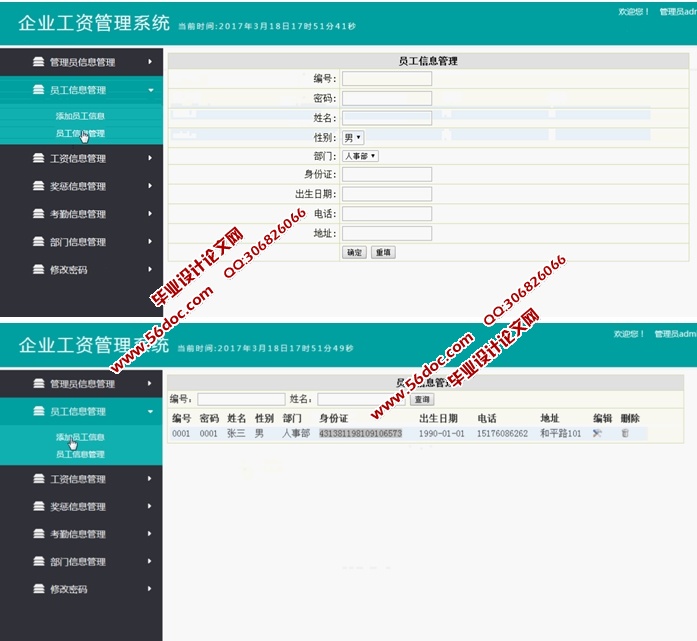Click stack icon beside 工资信息管理 in upper sidebar

click(39, 158)
